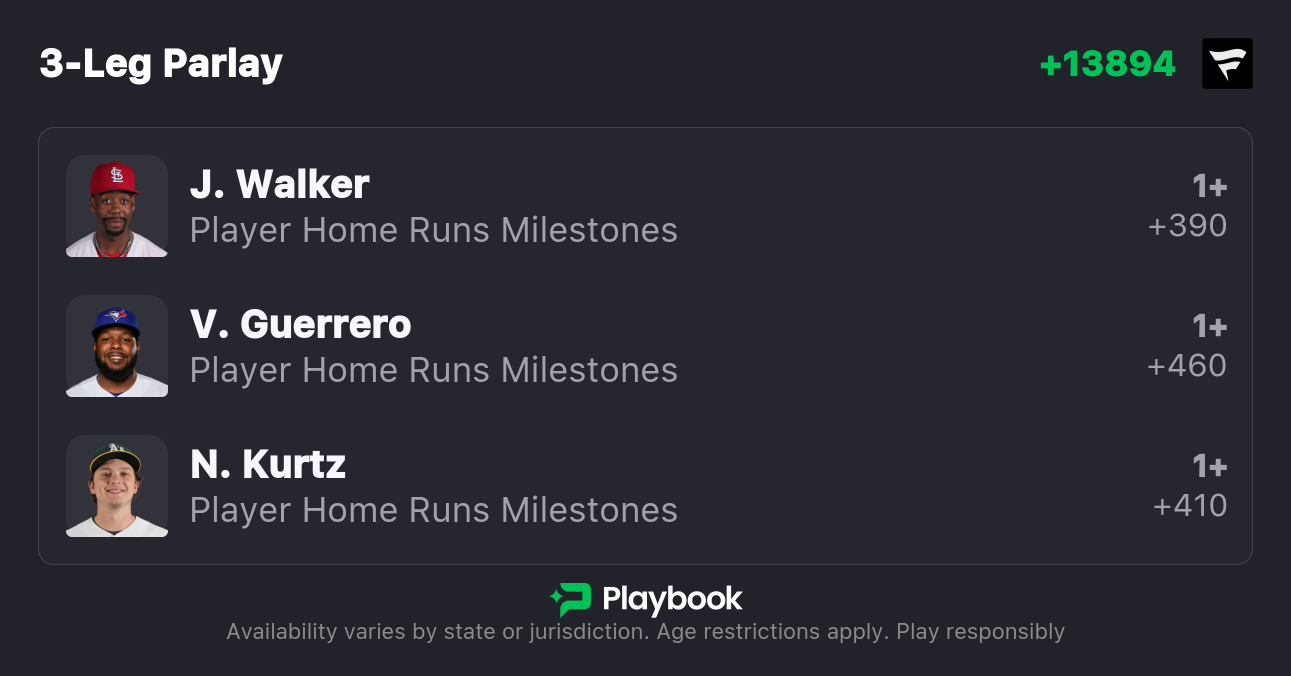The width and height of the screenshot is (1291, 676).
Task: Click the +13894 parlay odds
Action: pyautogui.click(x=1107, y=64)
